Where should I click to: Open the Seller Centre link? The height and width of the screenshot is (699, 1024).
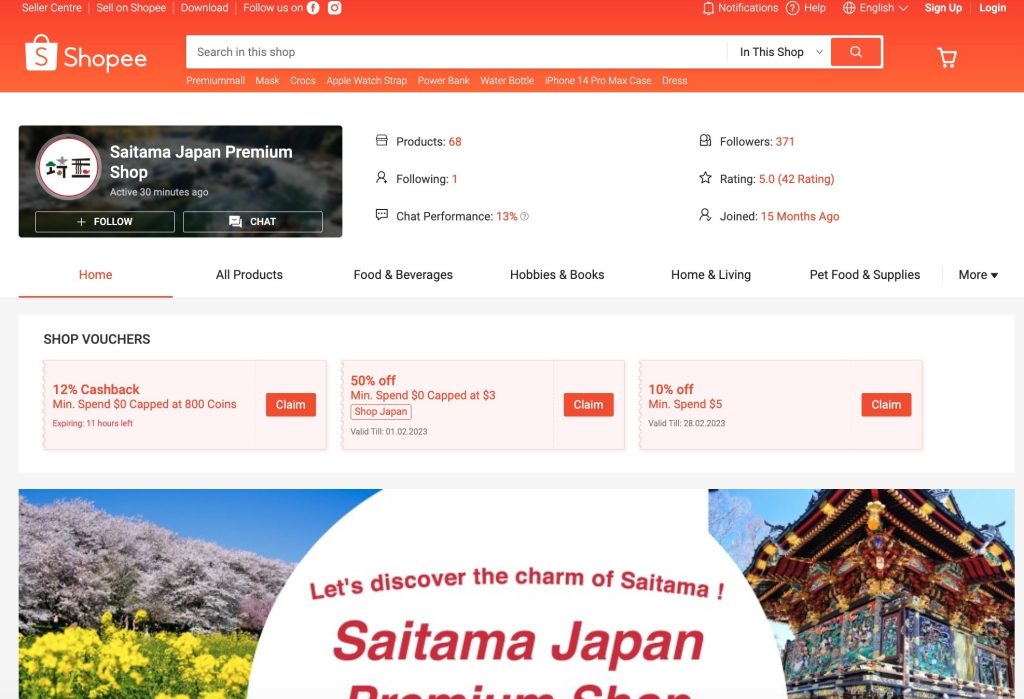(52, 8)
